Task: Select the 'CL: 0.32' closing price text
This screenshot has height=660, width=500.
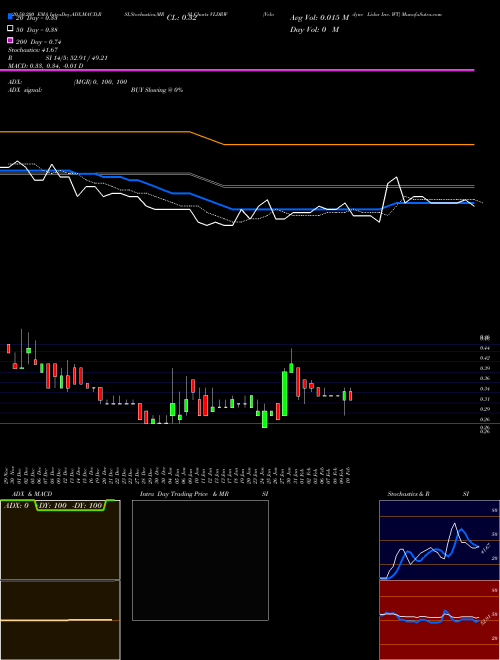Action: [181, 18]
